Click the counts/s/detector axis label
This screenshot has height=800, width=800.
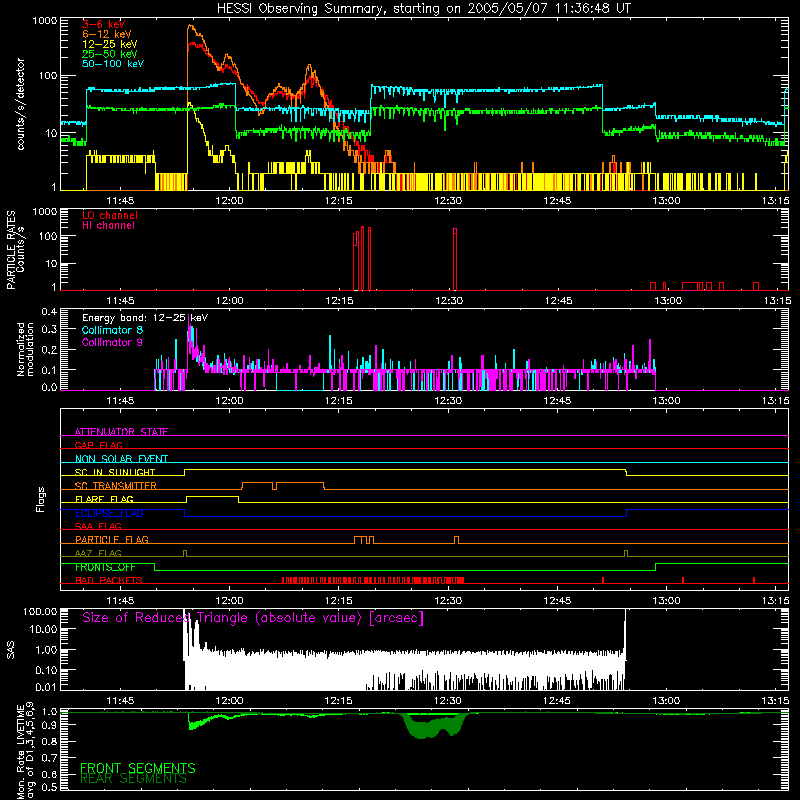pyautogui.click(x=21, y=104)
